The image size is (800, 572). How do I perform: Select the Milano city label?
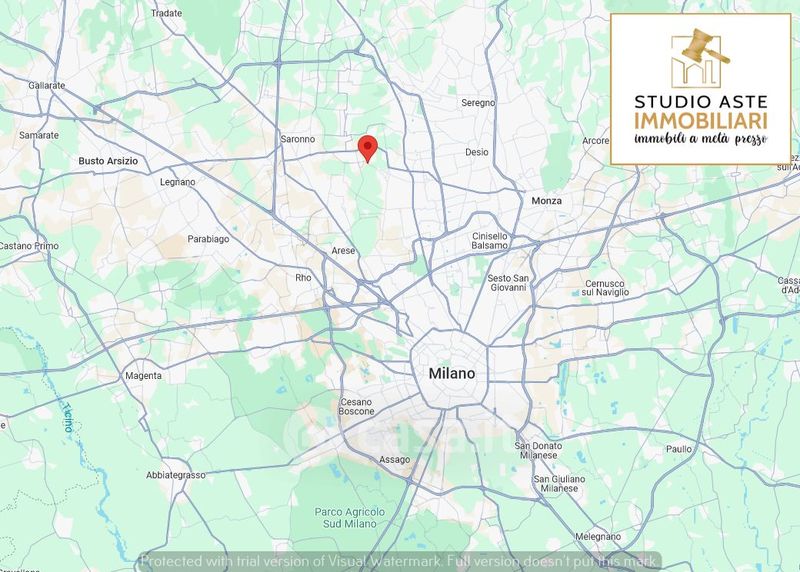[452, 373]
